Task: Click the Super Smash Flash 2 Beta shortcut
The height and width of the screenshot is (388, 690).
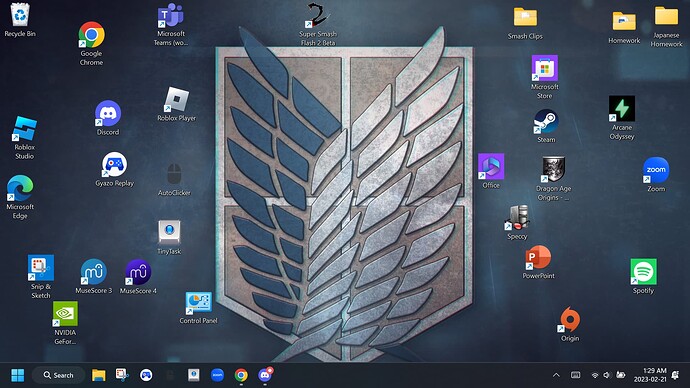Action: [318, 25]
